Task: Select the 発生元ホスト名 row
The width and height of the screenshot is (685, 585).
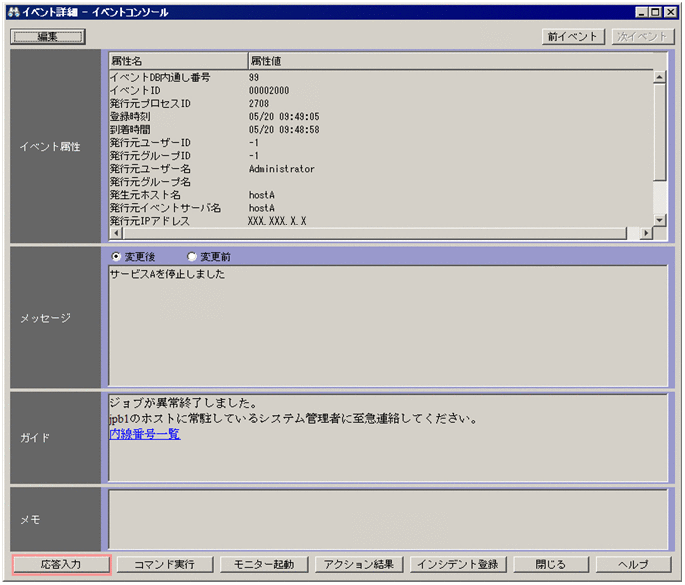Action: click(381, 195)
